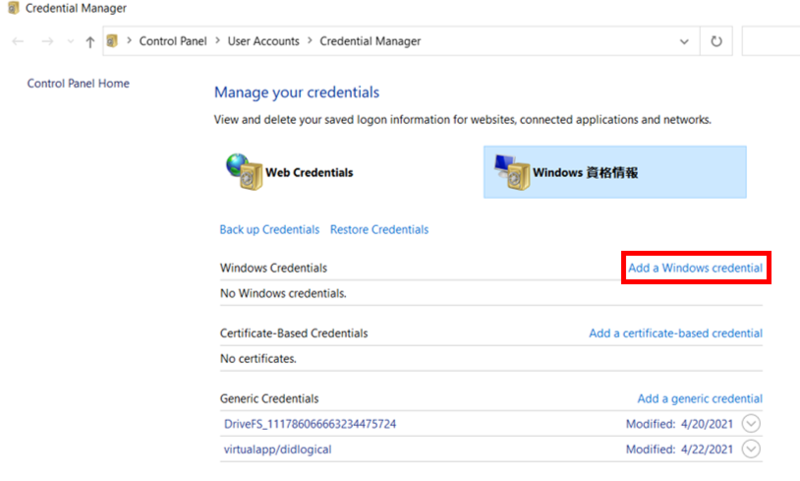Image resolution: width=800 pixels, height=481 pixels.
Task: Refresh the Credential Manager page
Action: pos(716,41)
